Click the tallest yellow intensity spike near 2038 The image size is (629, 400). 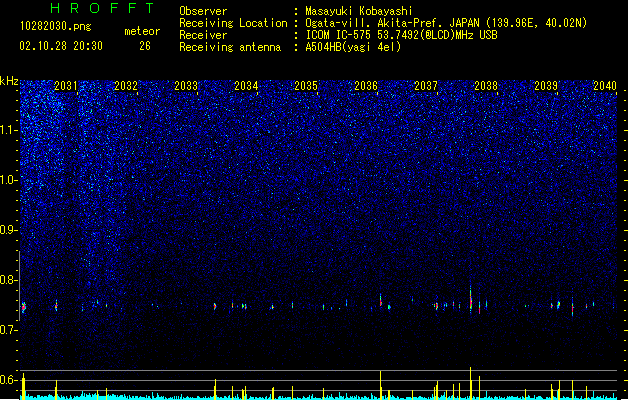(x=471, y=383)
